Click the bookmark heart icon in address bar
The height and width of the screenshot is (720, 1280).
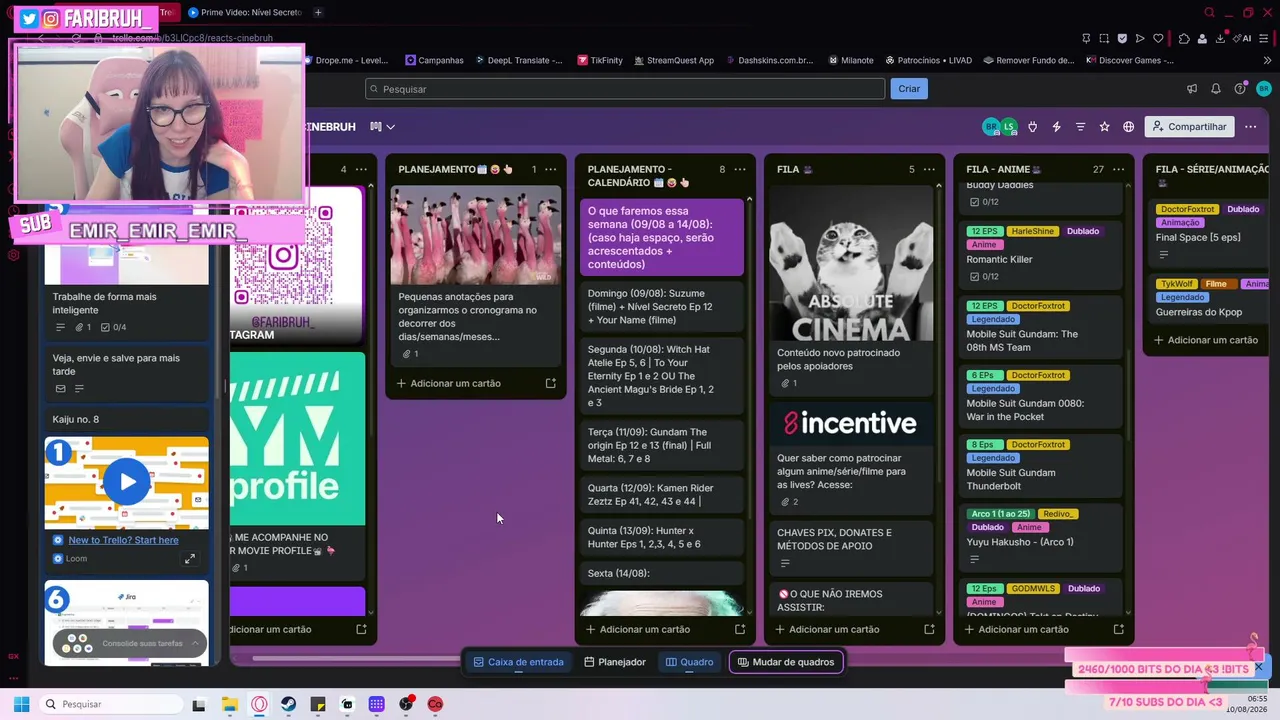[1158, 38]
